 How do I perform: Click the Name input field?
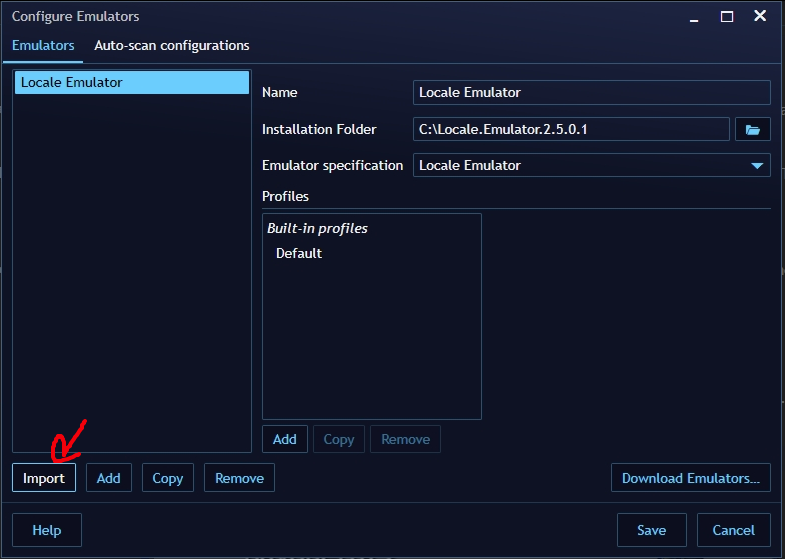point(591,92)
